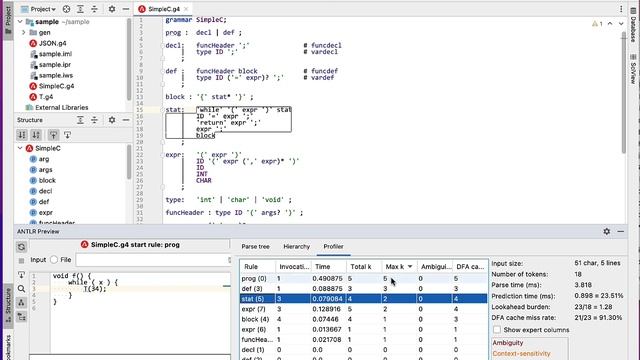The width and height of the screenshot is (640, 360).
Task: Open the Project view dropdown
Action: coord(38,9)
